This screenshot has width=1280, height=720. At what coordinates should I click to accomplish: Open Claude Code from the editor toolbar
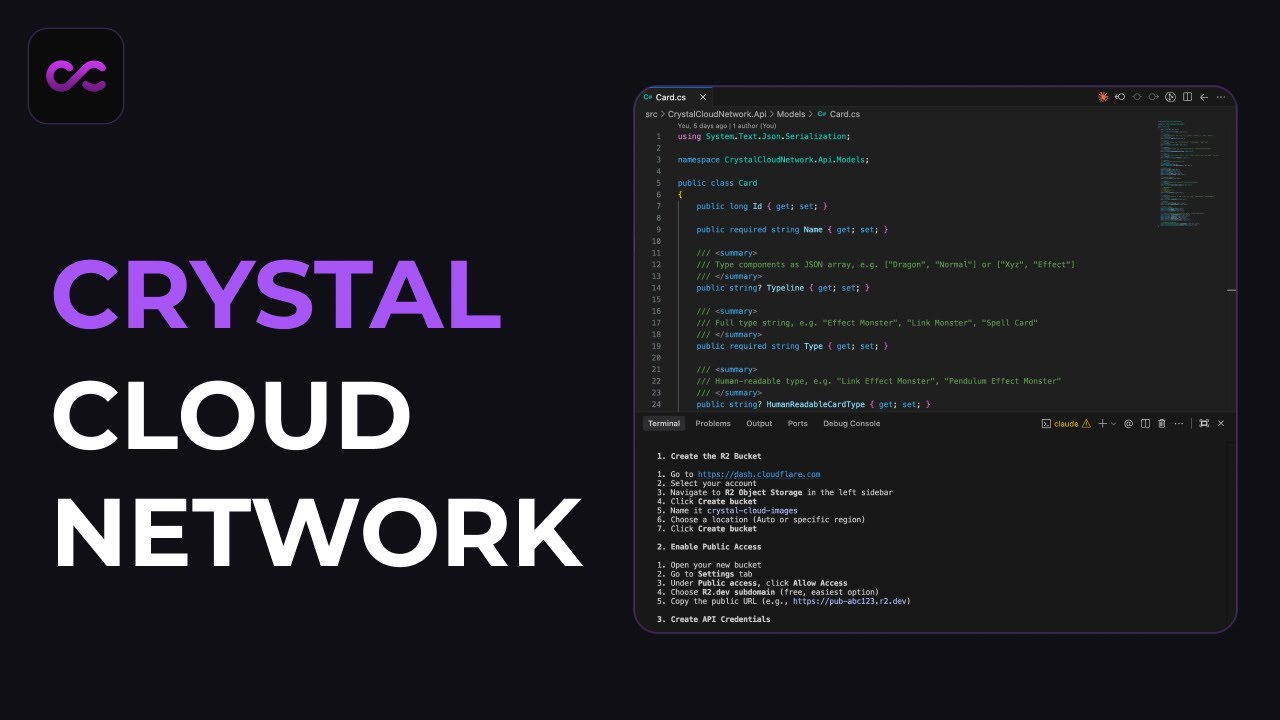(x=1103, y=97)
